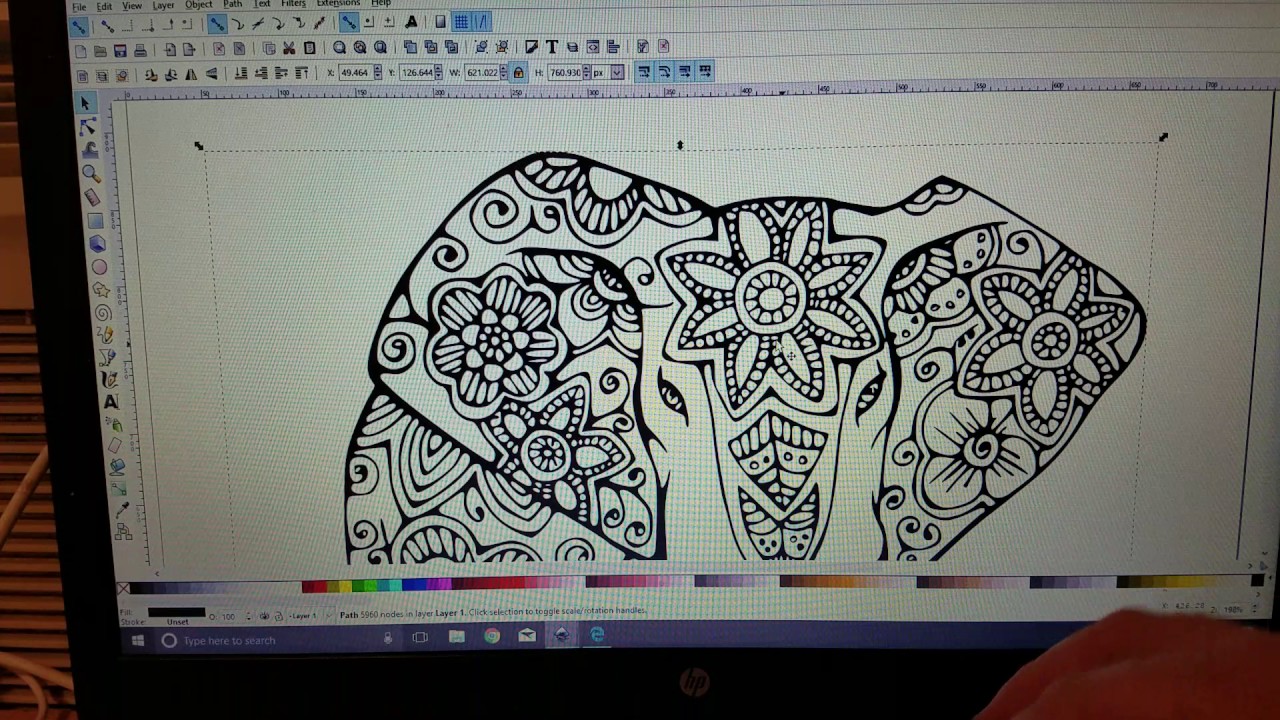
Task: Click the New document icon
Action: (x=81, y=49)
